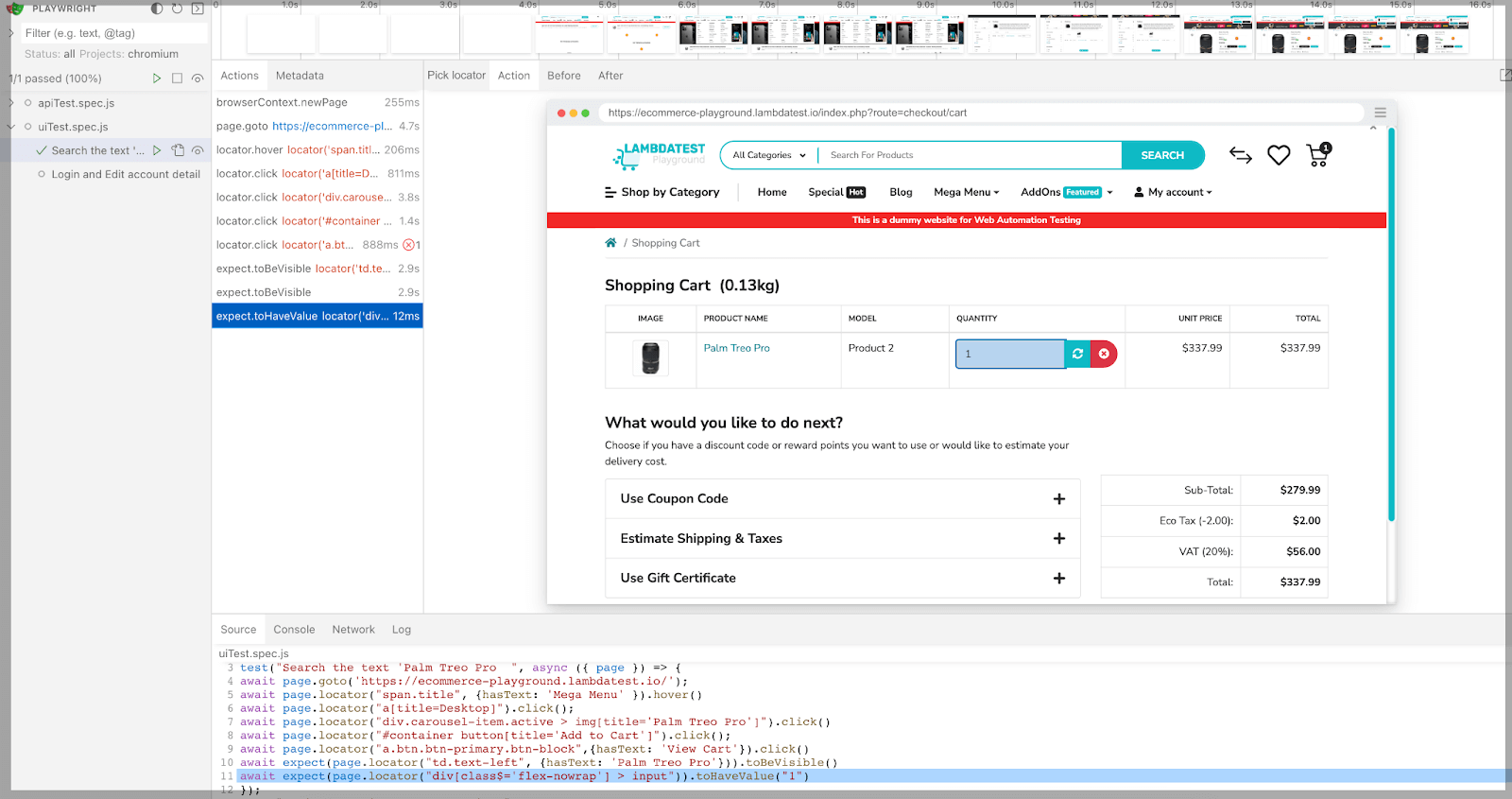This screenshot has height=799, width=1512.
Task: Toggle watch on the 'Search the text' test
Action: (x=198, y=150)
